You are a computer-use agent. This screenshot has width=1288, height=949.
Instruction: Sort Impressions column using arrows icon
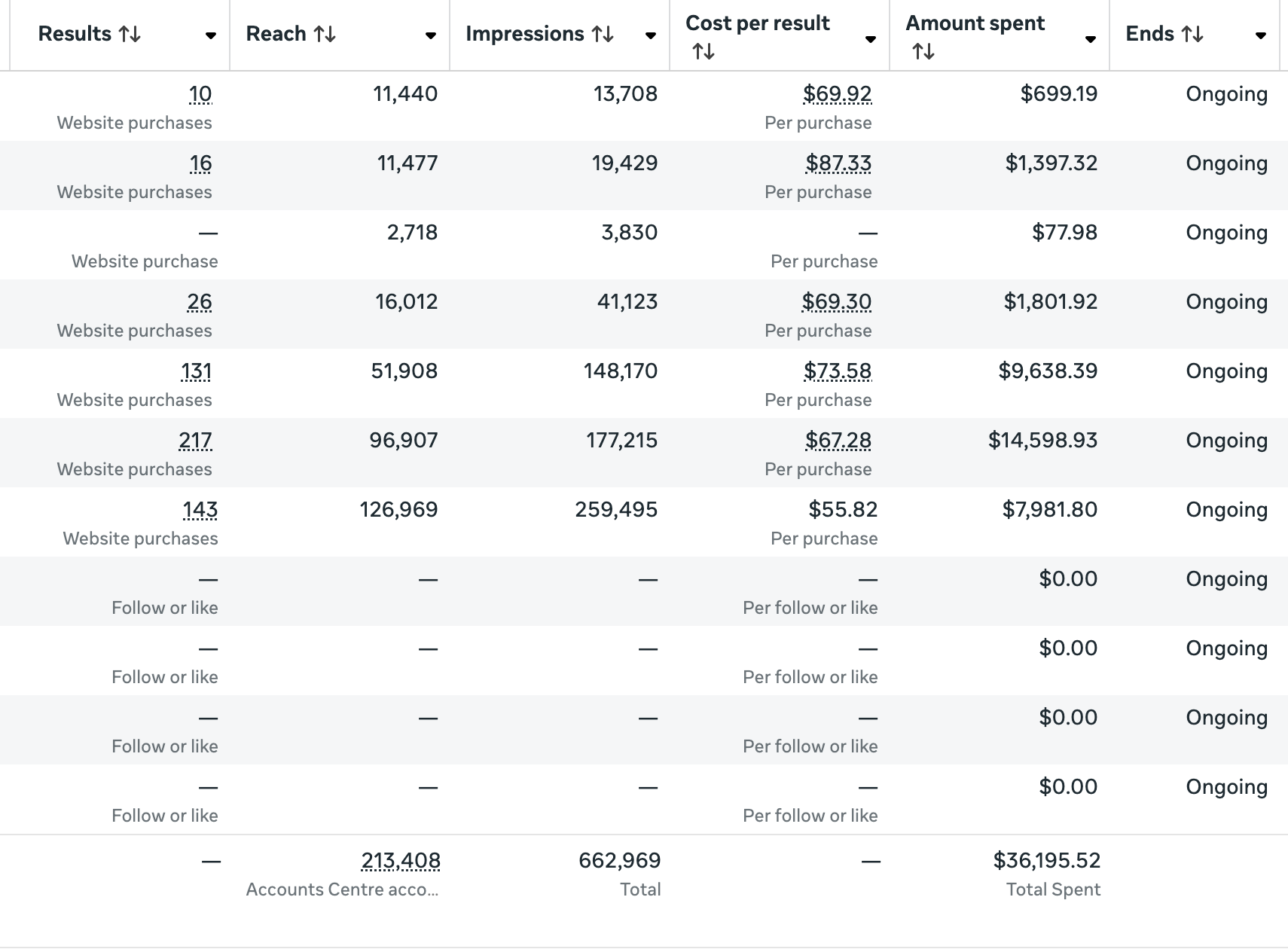(603, 34)
